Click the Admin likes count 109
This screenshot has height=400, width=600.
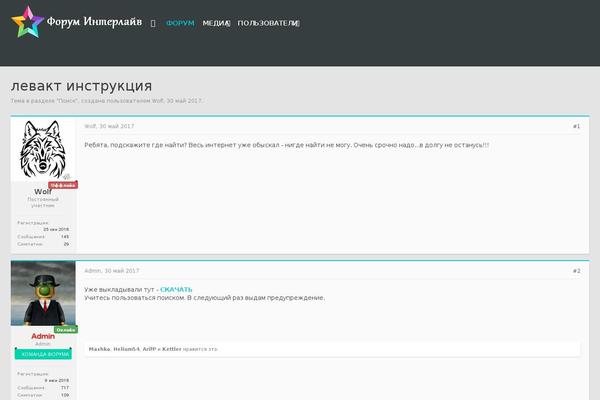pos(65,395)
